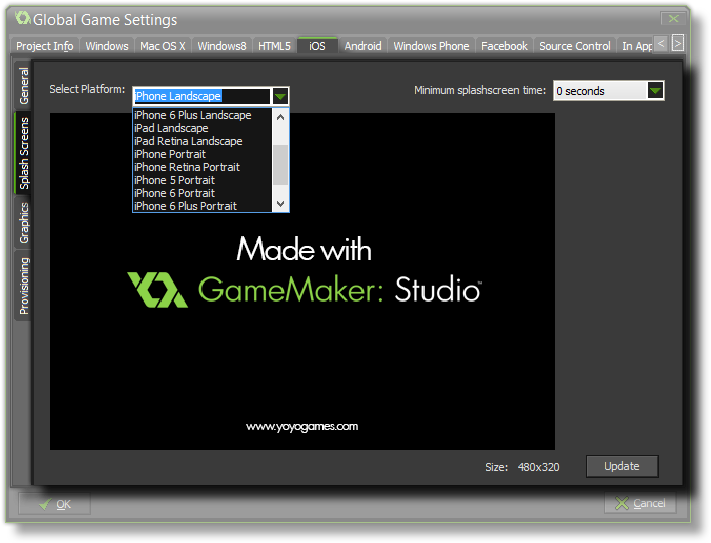
Task: Open the Provisioning side tab
Action: click(23, 286)
